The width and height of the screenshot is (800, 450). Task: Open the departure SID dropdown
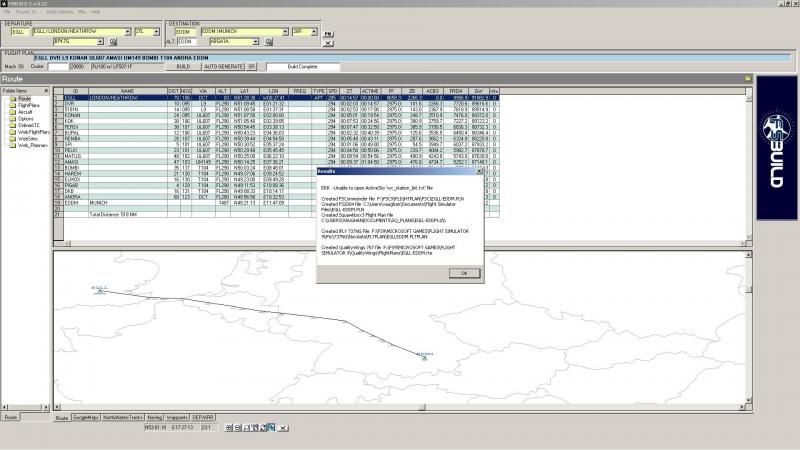point(100,41)
